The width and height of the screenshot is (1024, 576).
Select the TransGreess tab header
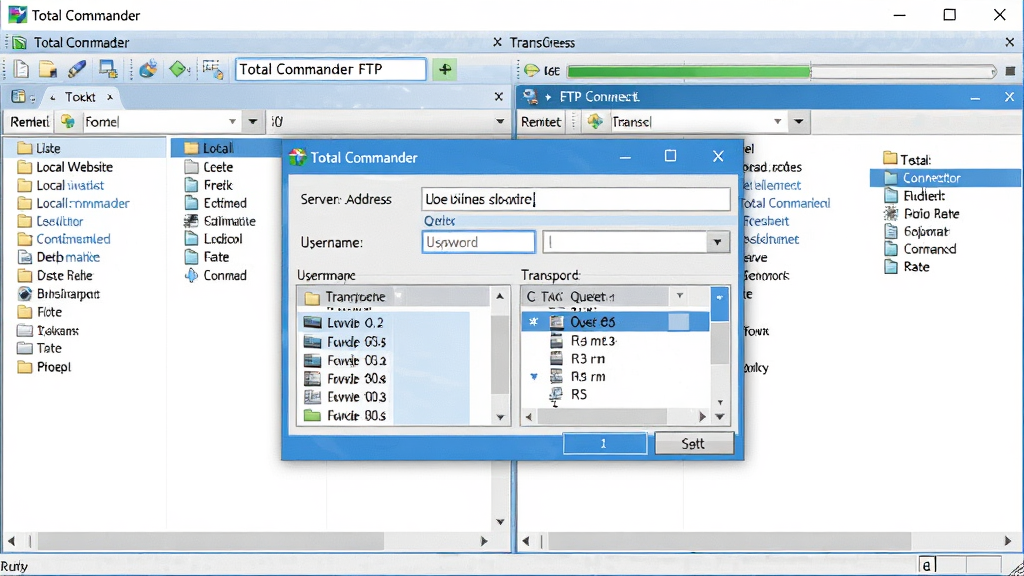tap(542, 42)
